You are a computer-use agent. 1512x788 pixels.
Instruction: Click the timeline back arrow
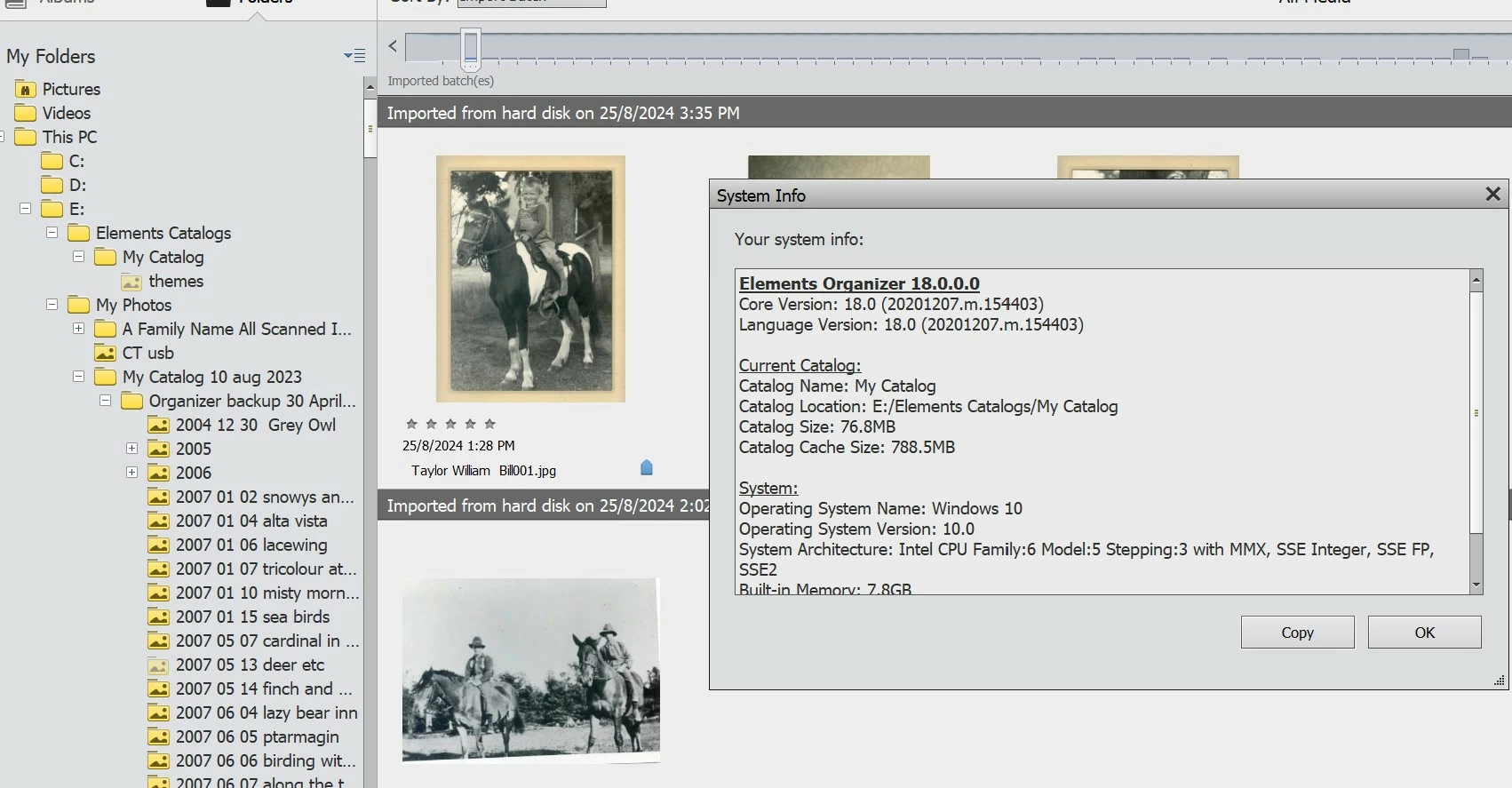pyautogui.click(x=393, y=46)
